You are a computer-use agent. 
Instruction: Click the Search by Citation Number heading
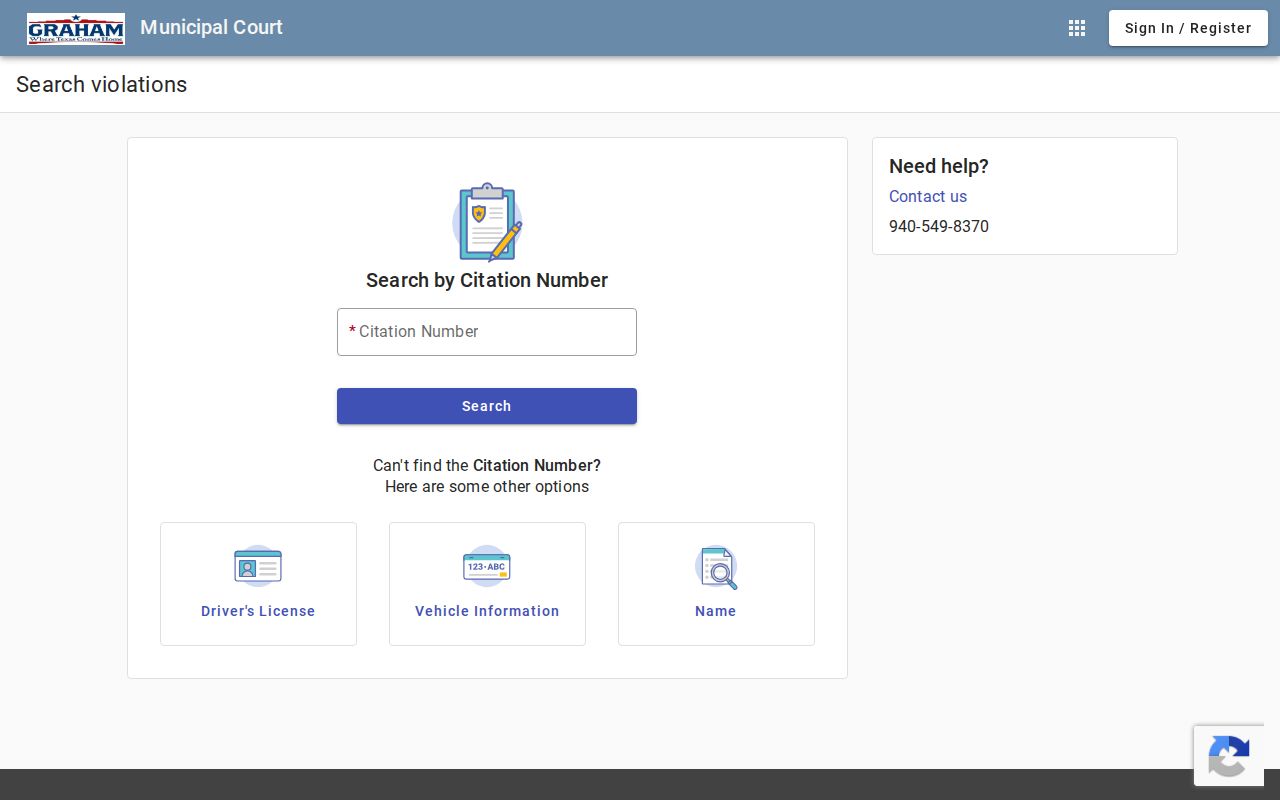pyautogui.click(x=487, y=280)
